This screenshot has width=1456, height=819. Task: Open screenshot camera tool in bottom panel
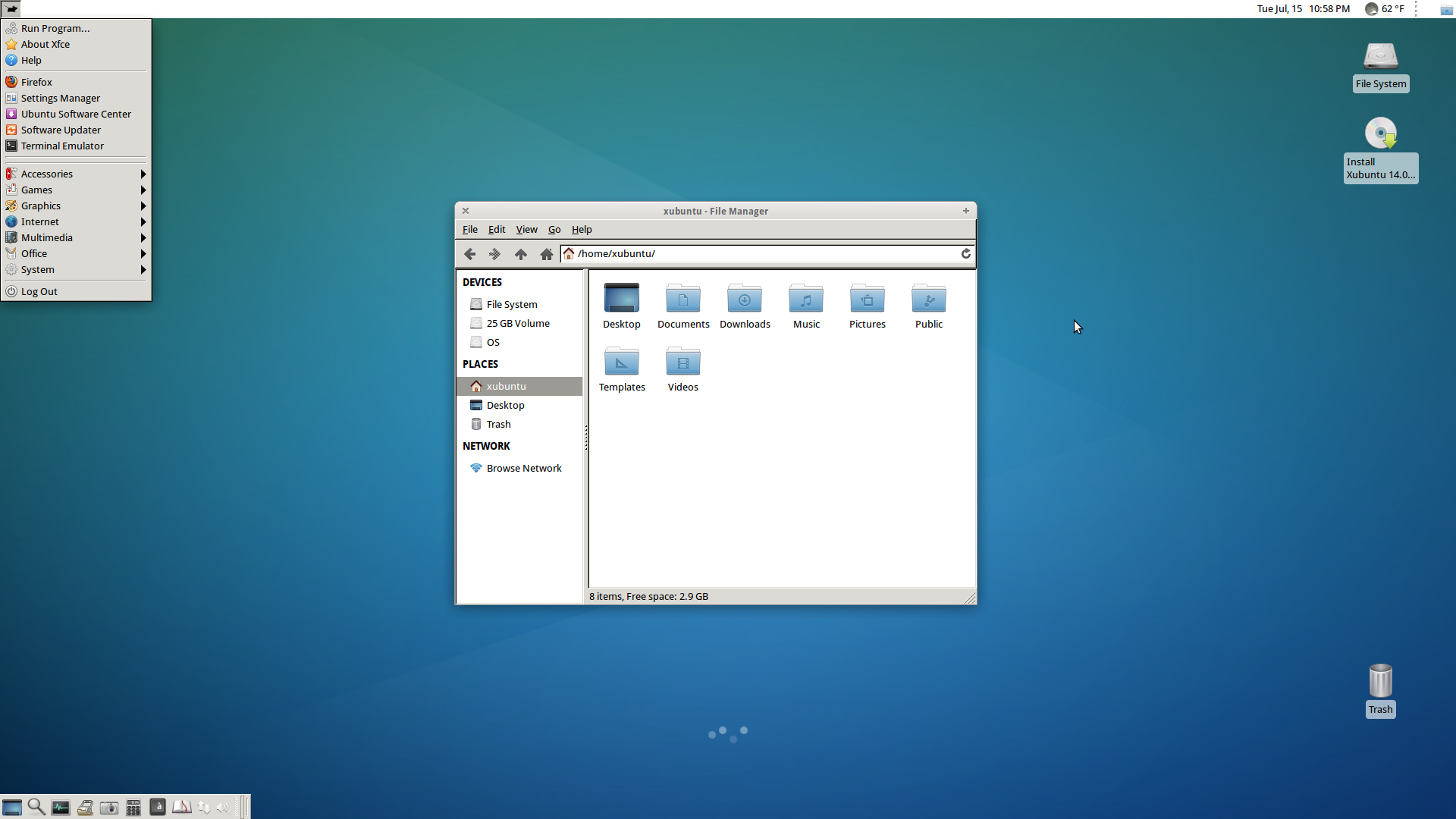[109, 808]
